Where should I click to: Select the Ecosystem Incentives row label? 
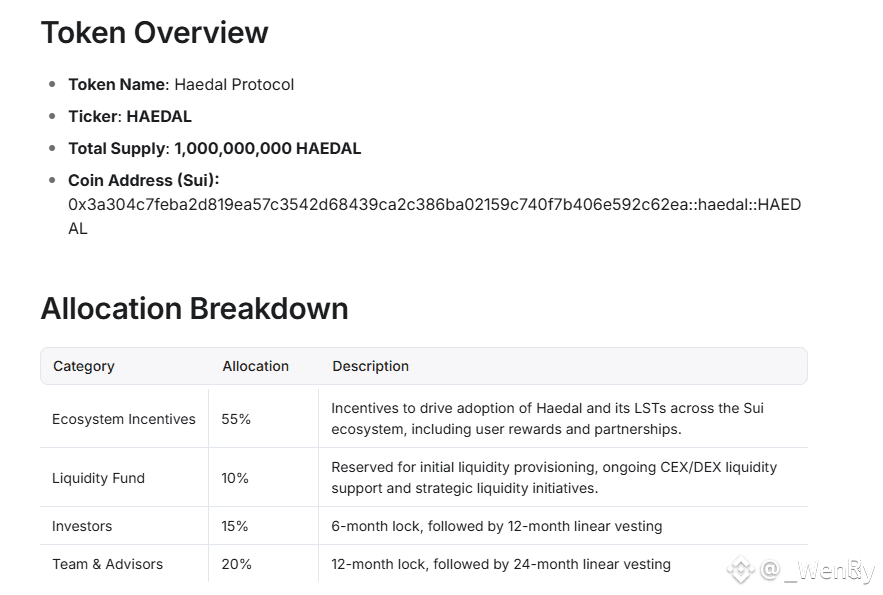[x=124, y=419]
